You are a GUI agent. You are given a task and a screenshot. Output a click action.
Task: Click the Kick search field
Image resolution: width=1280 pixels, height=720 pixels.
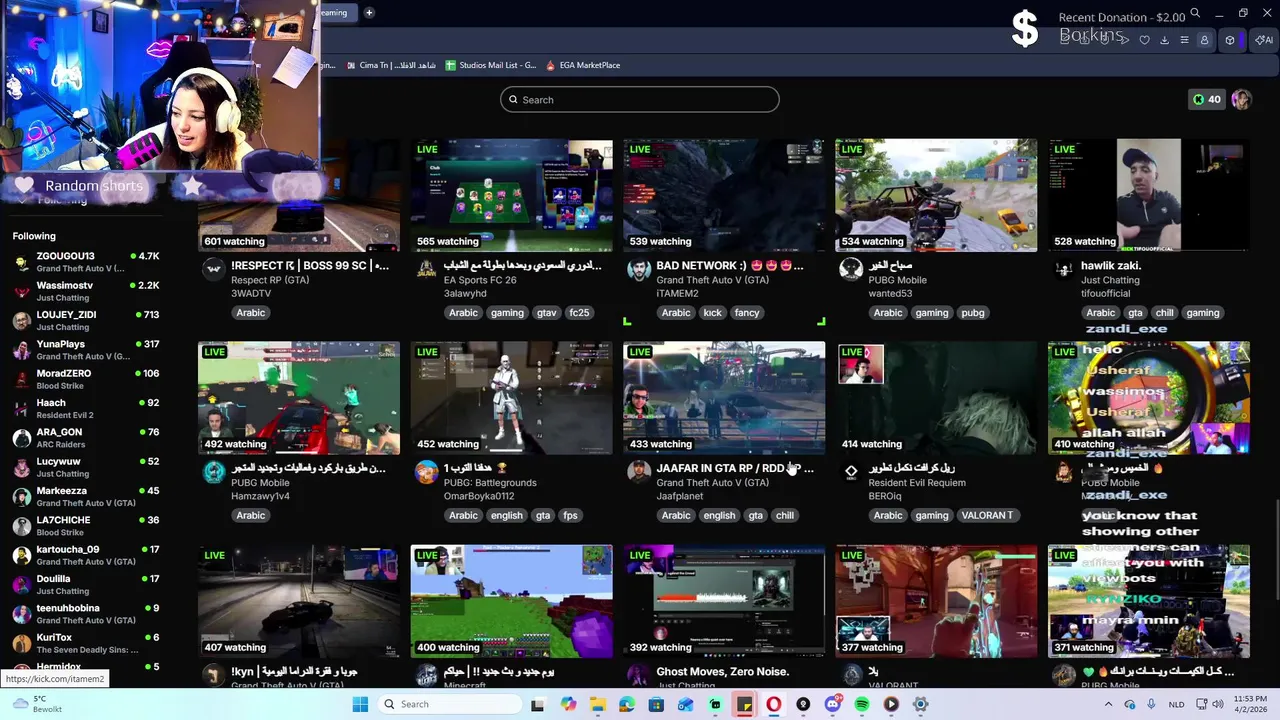640,99
